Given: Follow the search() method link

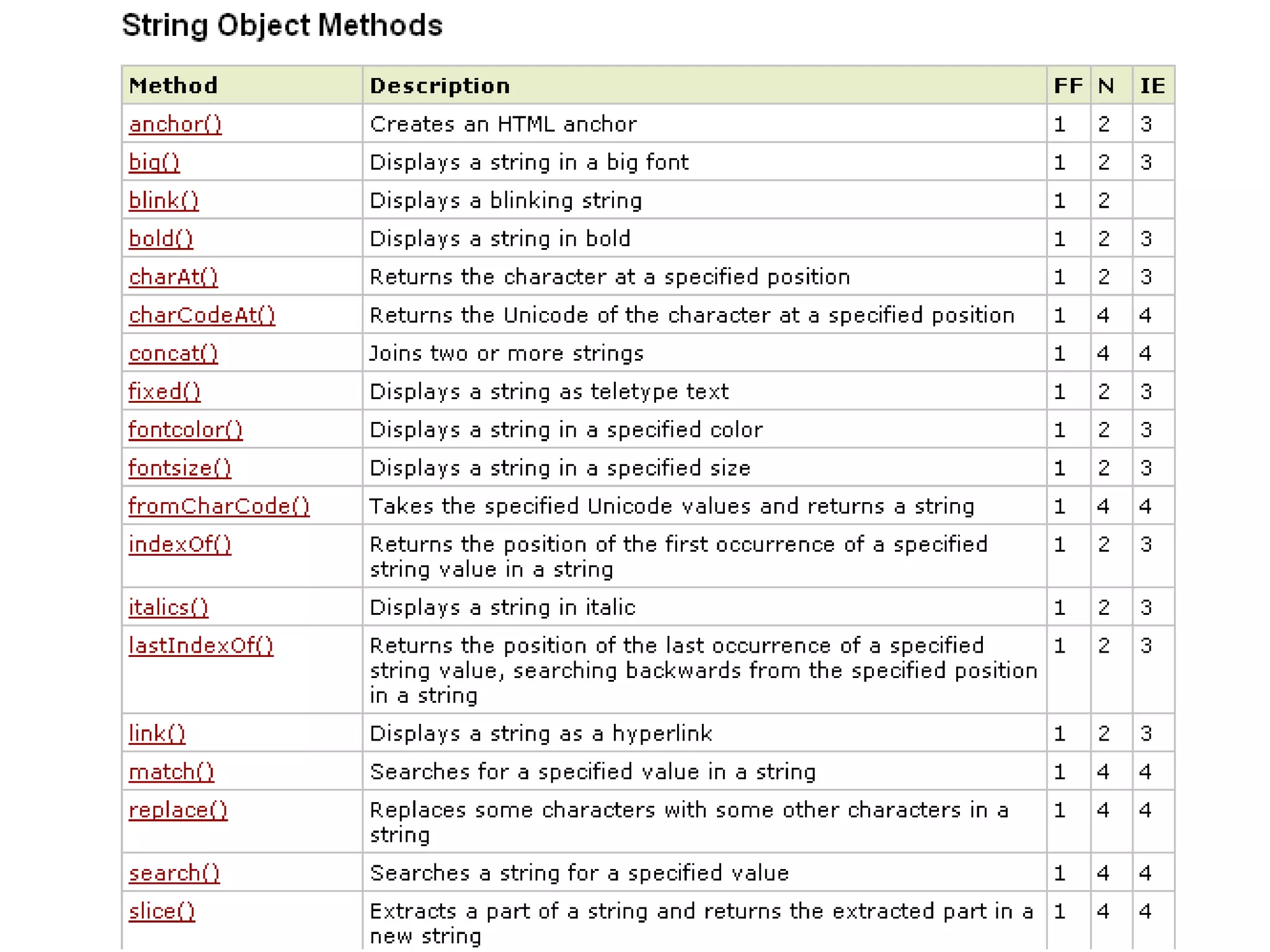Looking at the screenshot, I should click(174, 874).
